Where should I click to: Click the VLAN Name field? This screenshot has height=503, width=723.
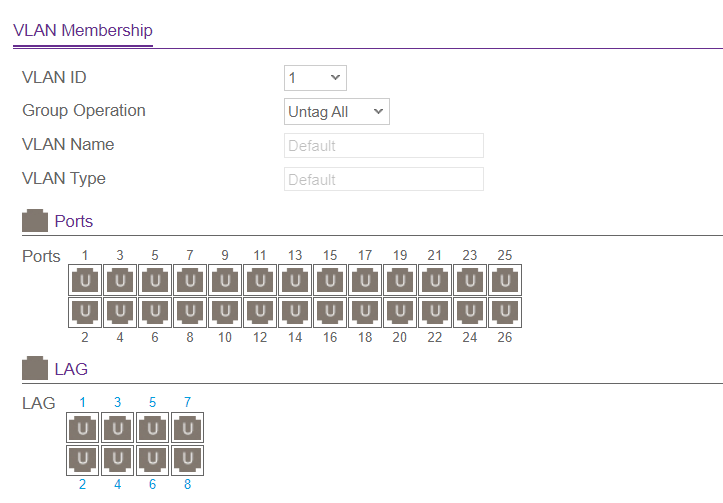[x=384, y=146]
